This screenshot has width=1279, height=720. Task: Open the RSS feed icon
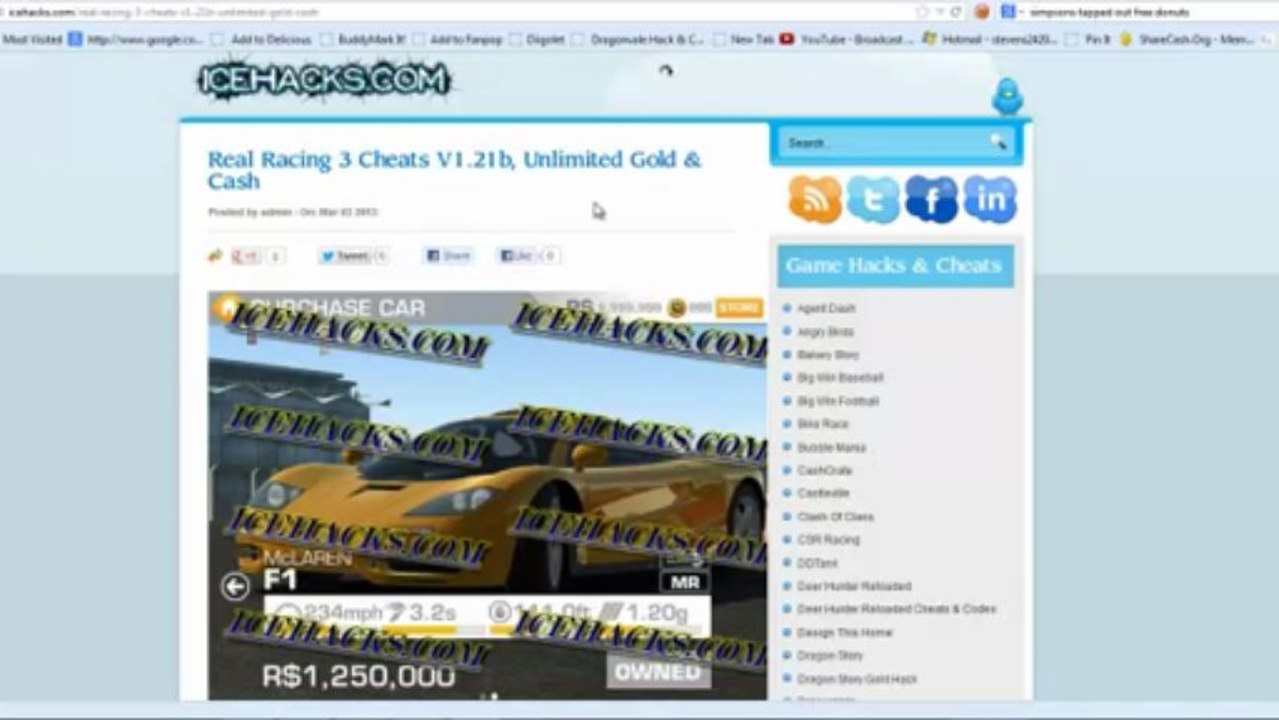pyautogui.click(x=815, y=199)
